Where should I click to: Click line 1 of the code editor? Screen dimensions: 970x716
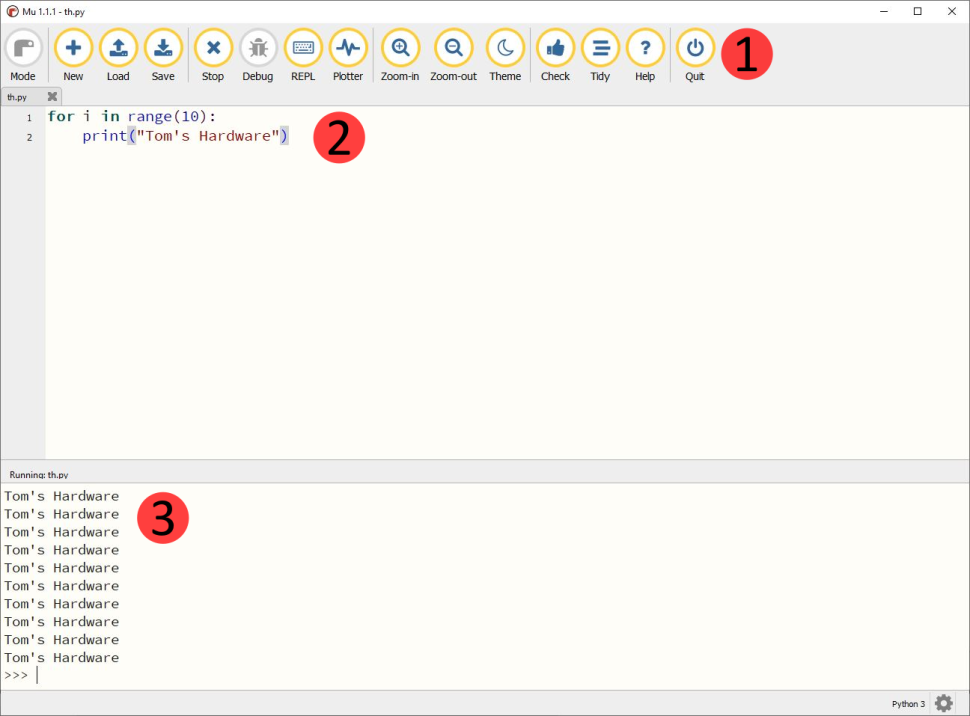click(132, 116)
